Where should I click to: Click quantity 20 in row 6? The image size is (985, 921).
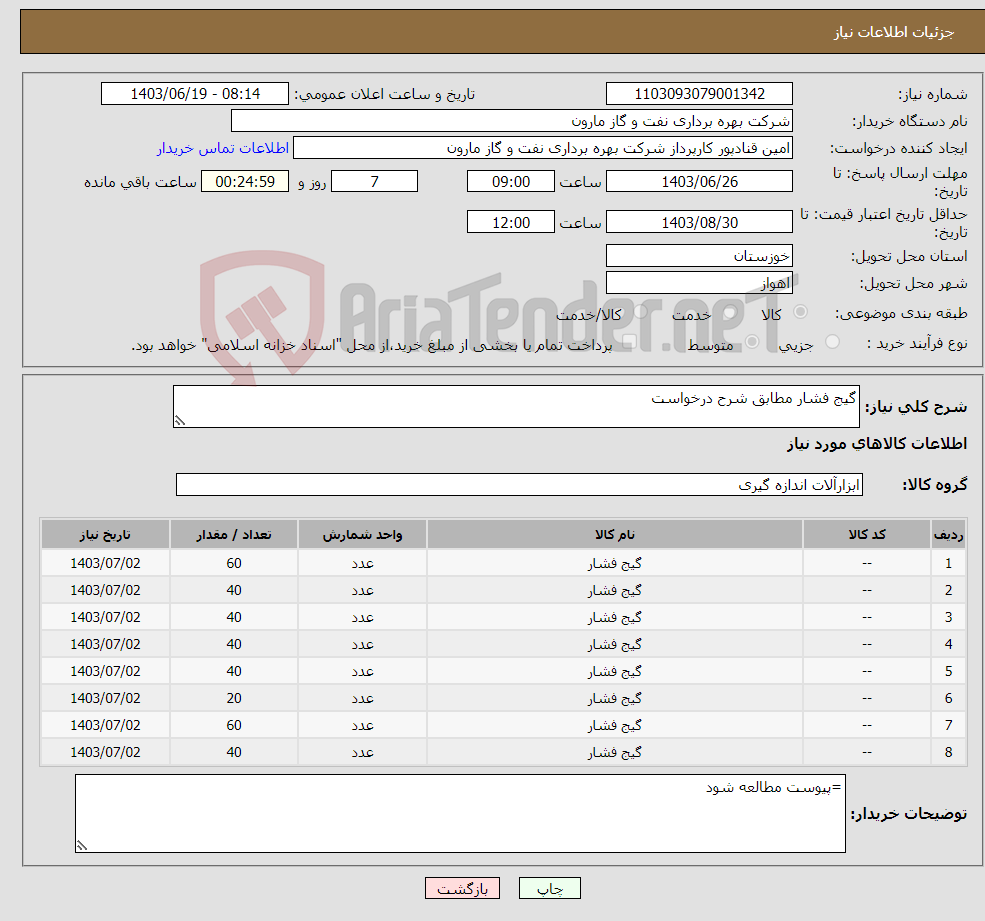234,698
